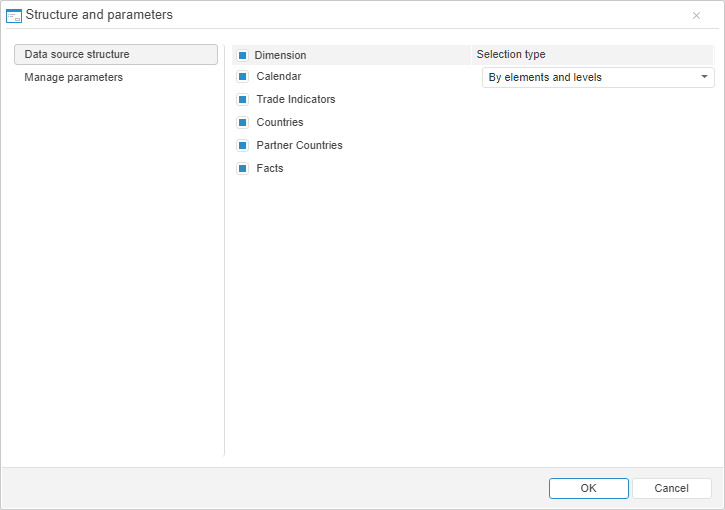Toggle the Trade Indicators checkbox
725x510 pixels.
(x=242, y=99)
